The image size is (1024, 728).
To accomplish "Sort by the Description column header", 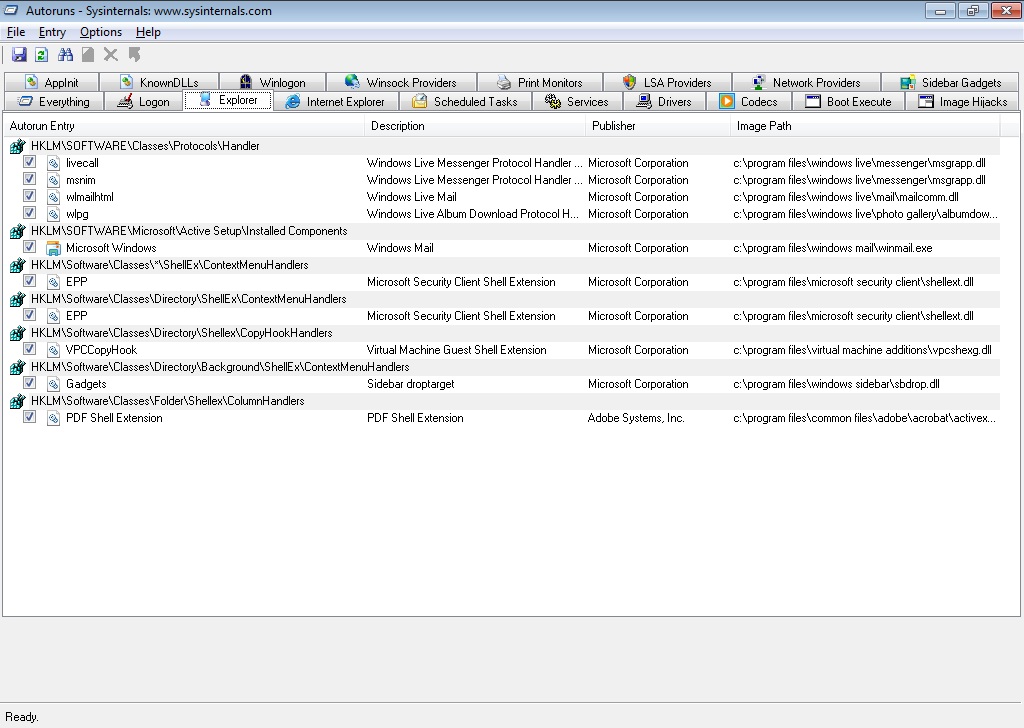I will [475, 126].
